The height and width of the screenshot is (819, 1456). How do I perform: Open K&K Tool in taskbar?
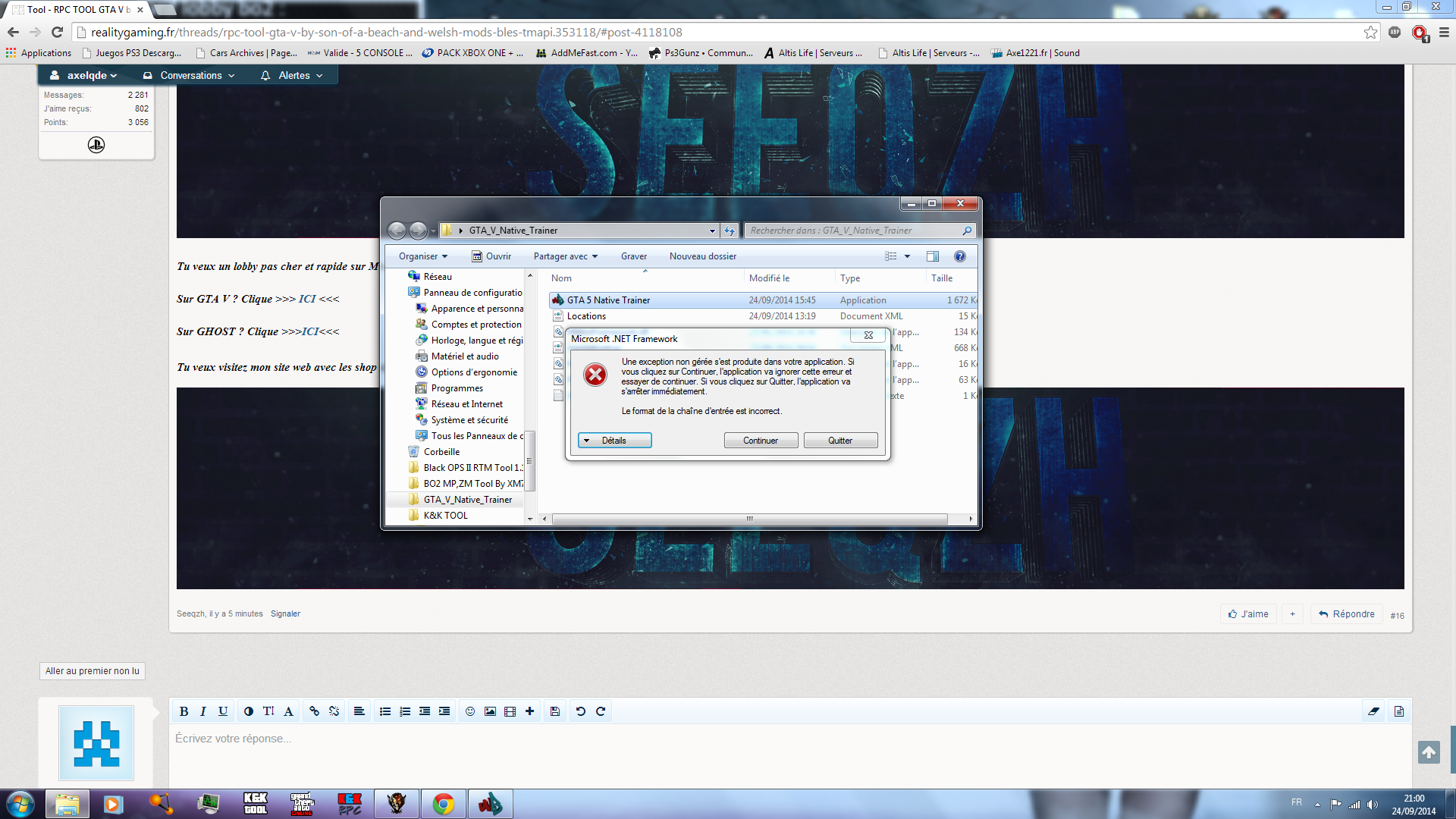256,804
